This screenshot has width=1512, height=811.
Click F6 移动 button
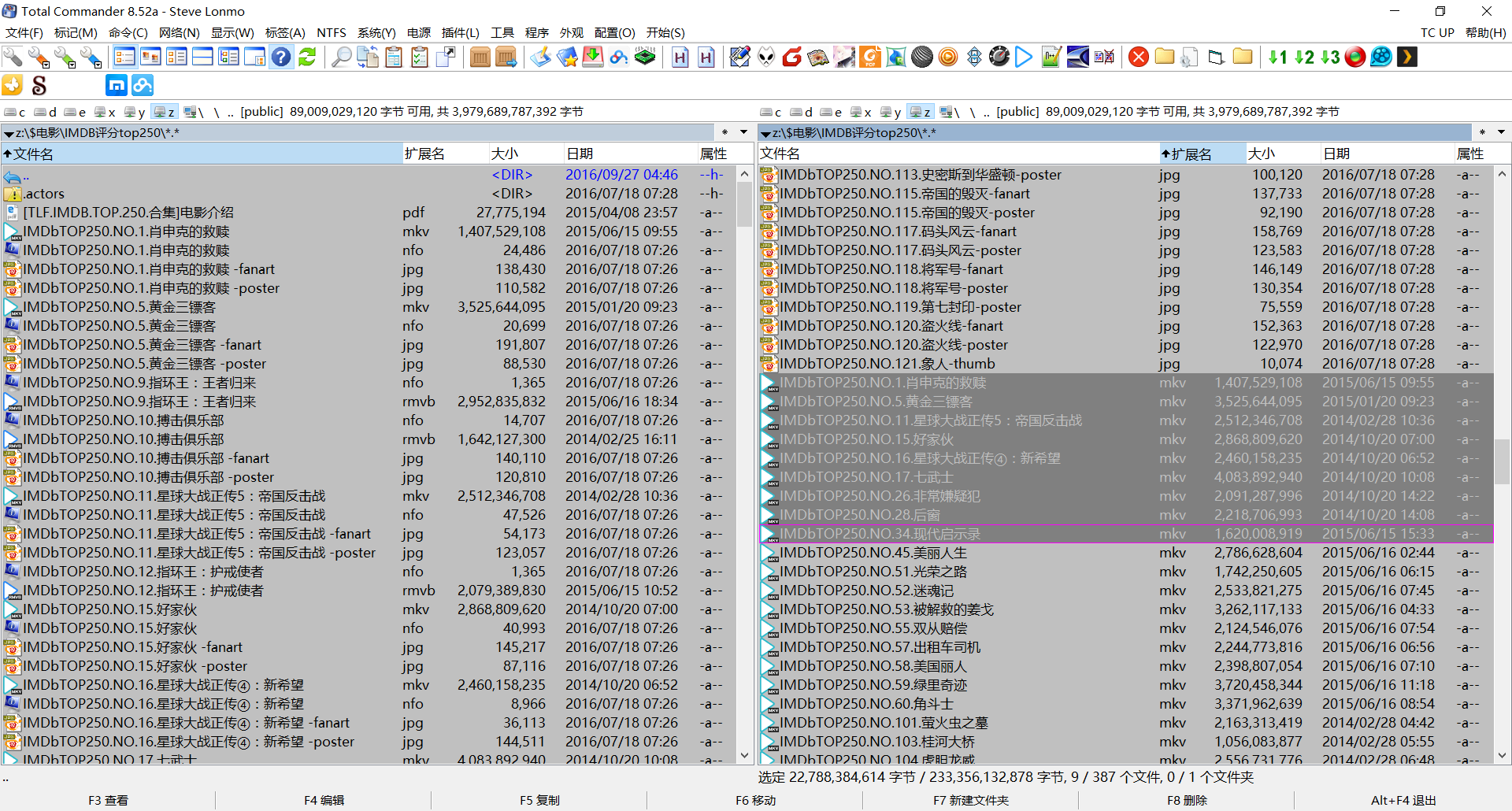coord(755,800)
